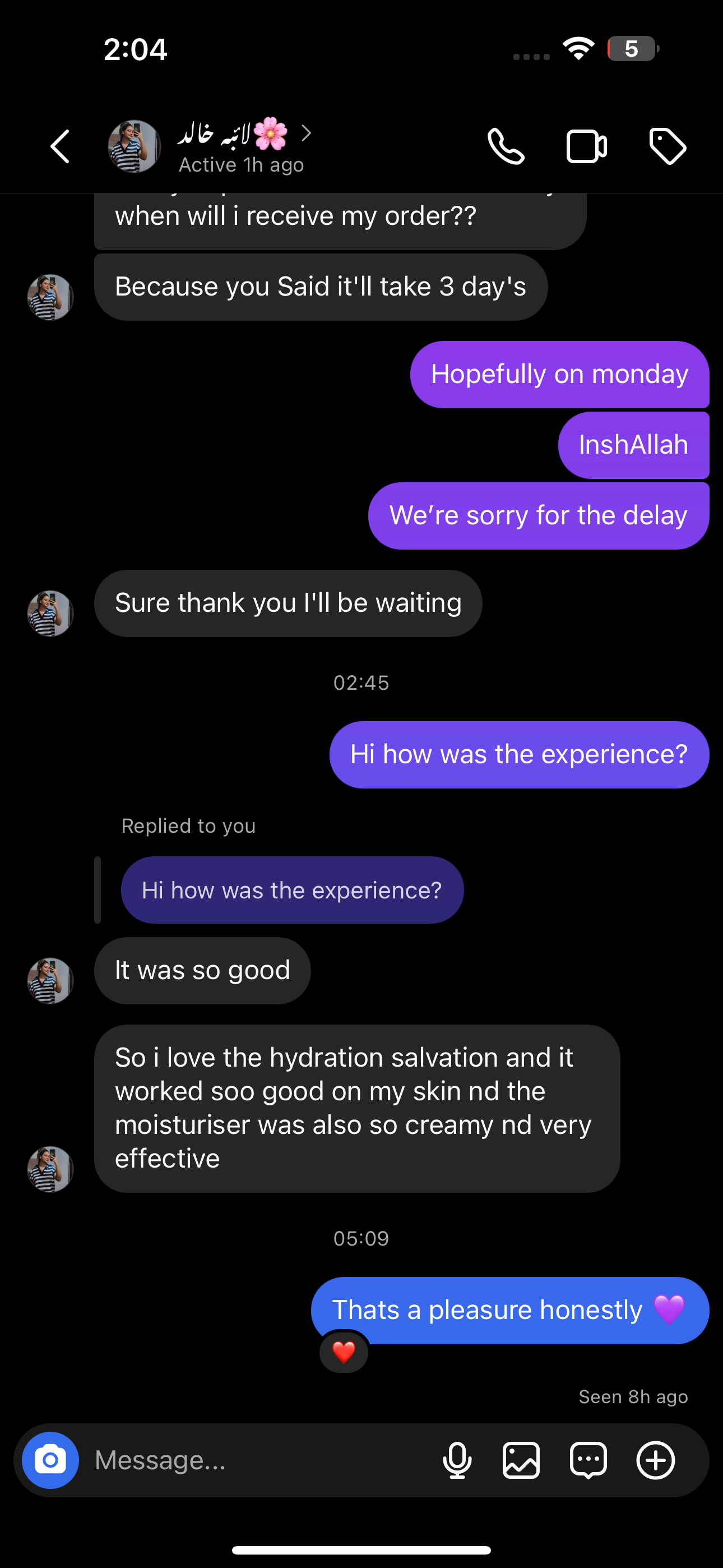
Task: Select the "Sure thank you I'll be waiting" message
Action: 288,603
